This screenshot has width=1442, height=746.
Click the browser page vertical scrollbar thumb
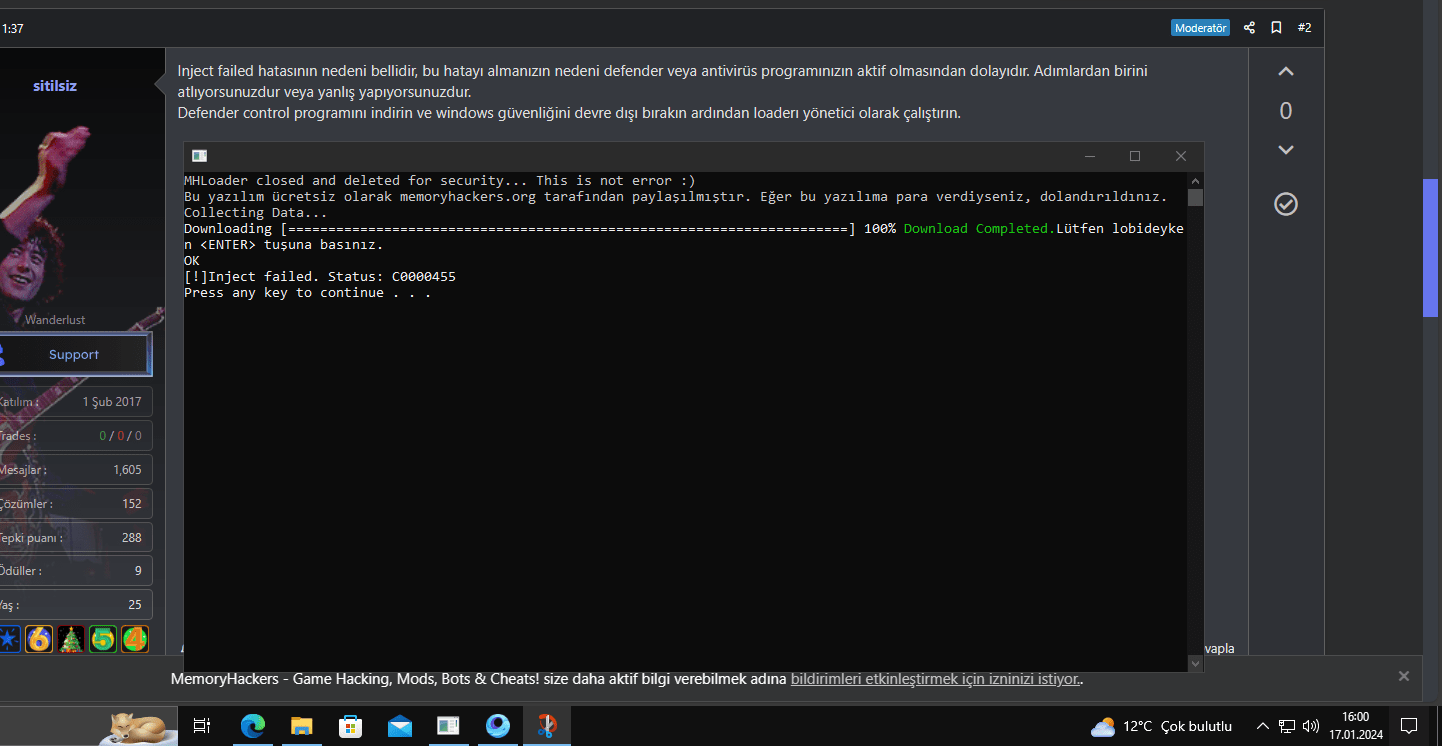coord(1431,248)
